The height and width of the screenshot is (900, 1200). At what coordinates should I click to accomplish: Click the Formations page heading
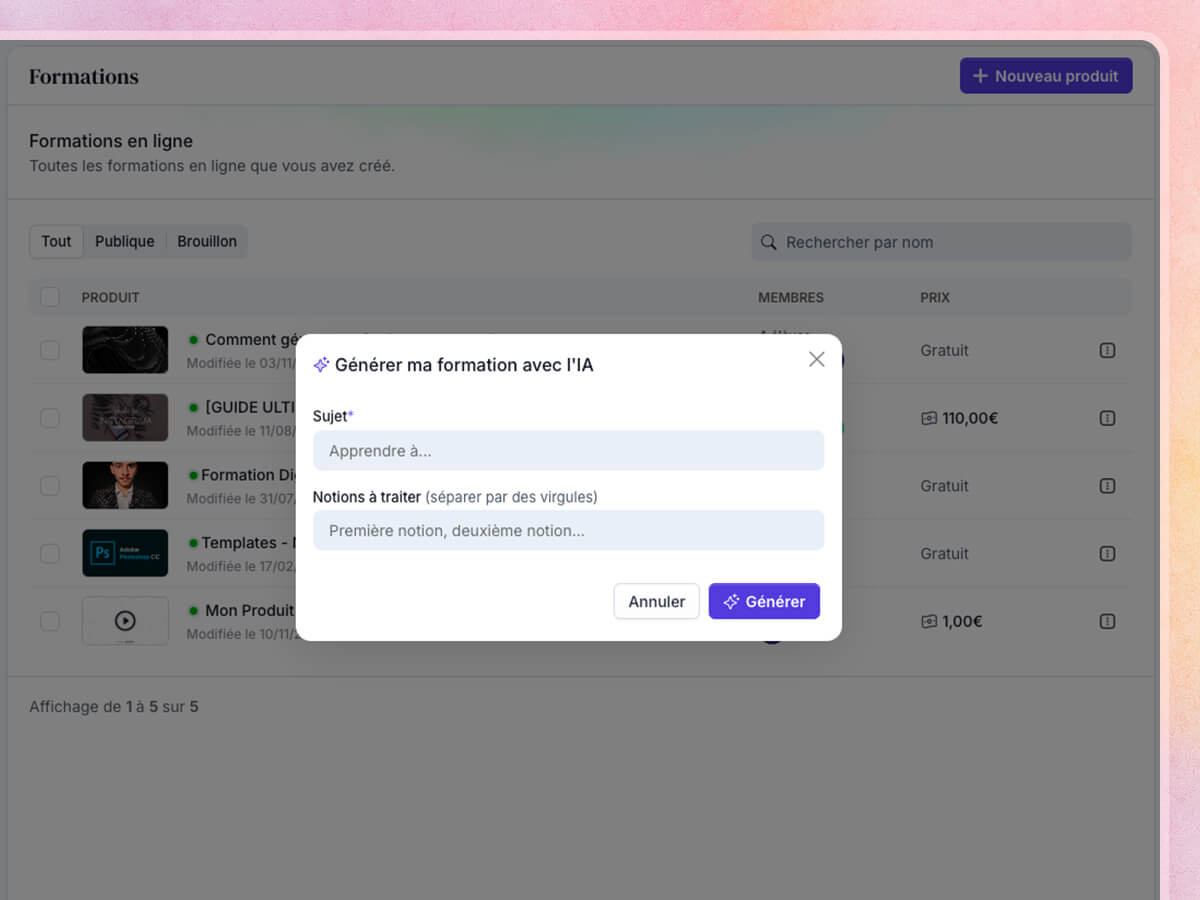point(84,77)
